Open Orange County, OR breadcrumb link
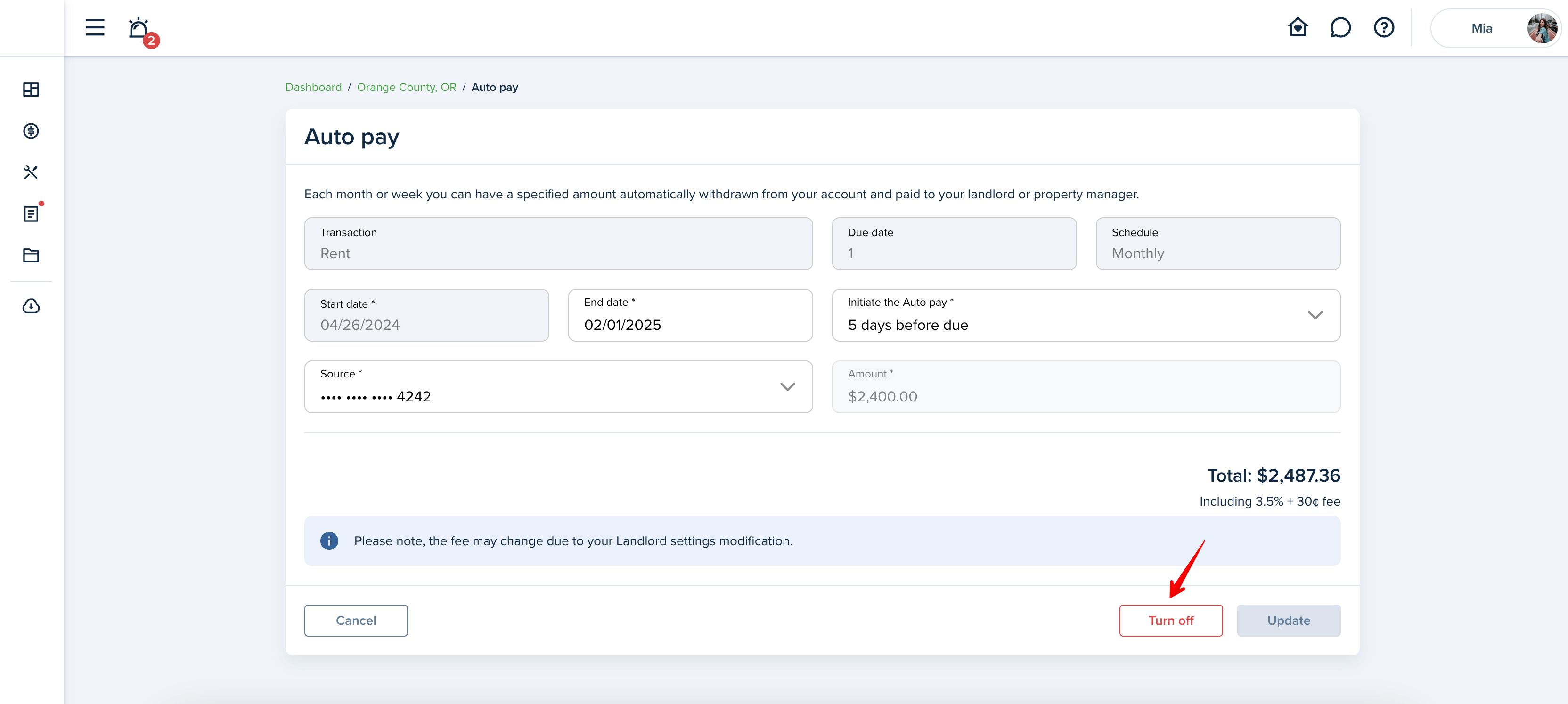This screenshot has width=1568, height=704. coord(407,87)
